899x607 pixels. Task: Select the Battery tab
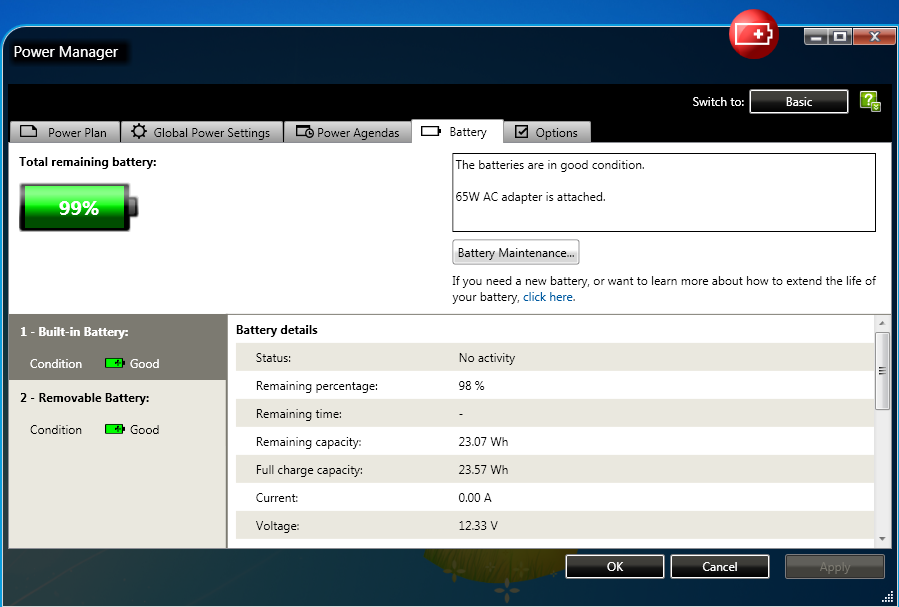[x=457, y=131]
